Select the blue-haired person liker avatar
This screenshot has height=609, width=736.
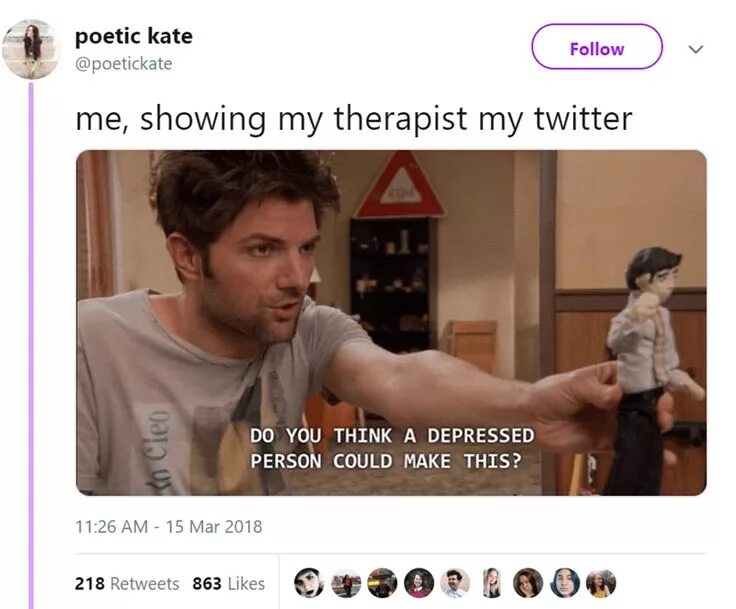pyautogui.click(x=565, y=583)
